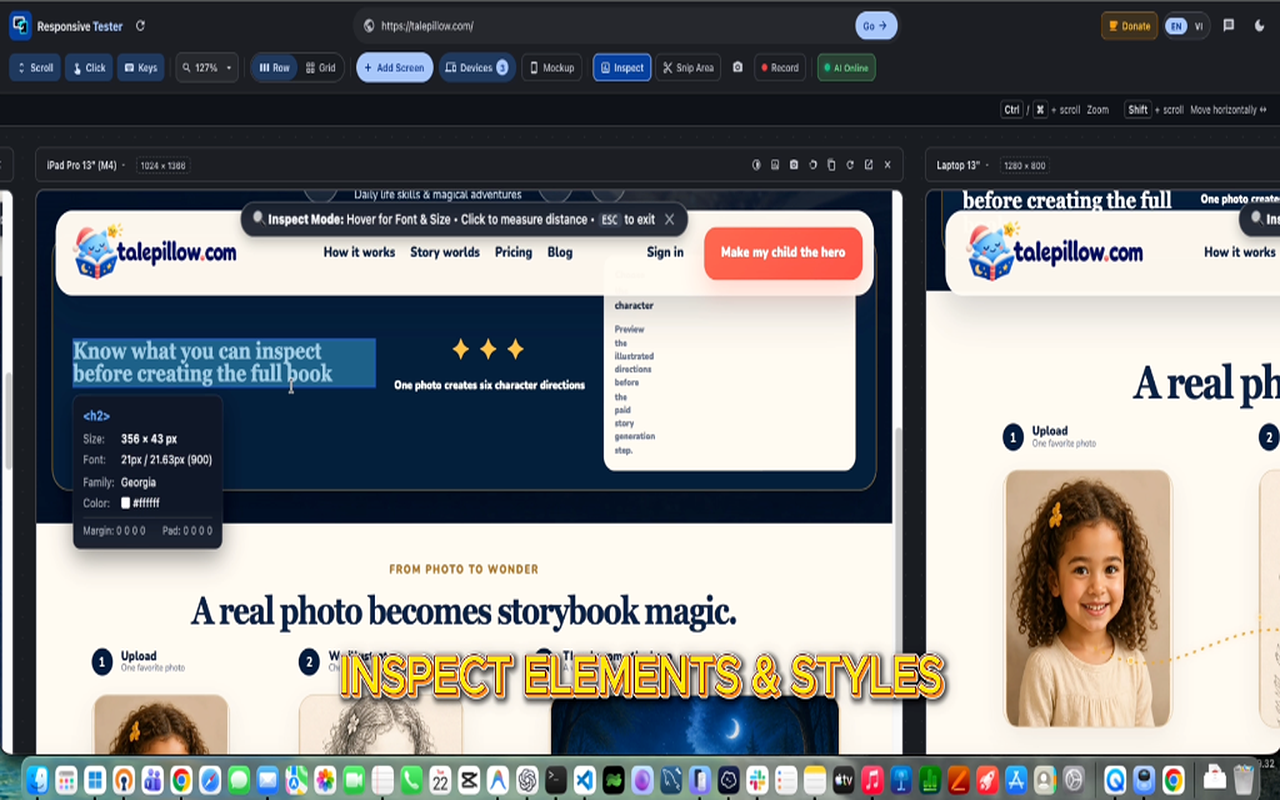Click the Responsive Tester logo icon
Image resolution: width=1280 pixels, height=800 pixels.
point(20,26)
